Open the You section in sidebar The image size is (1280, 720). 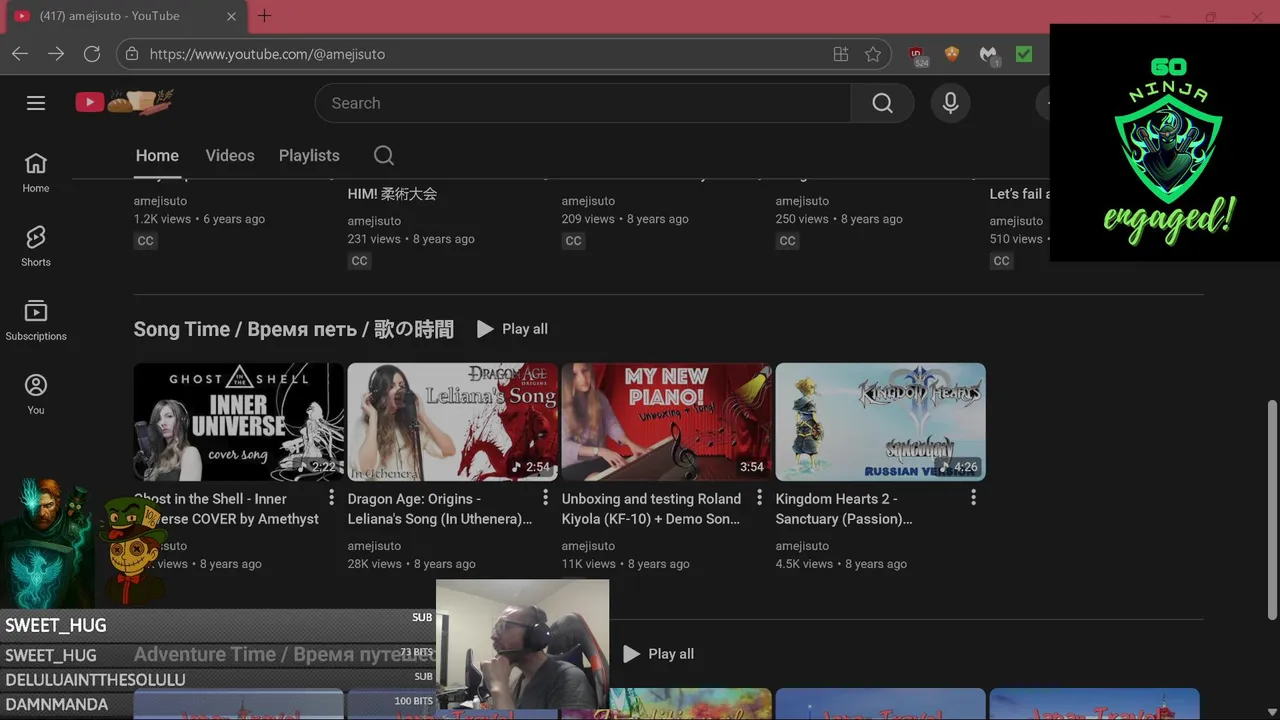click(36, 395)
